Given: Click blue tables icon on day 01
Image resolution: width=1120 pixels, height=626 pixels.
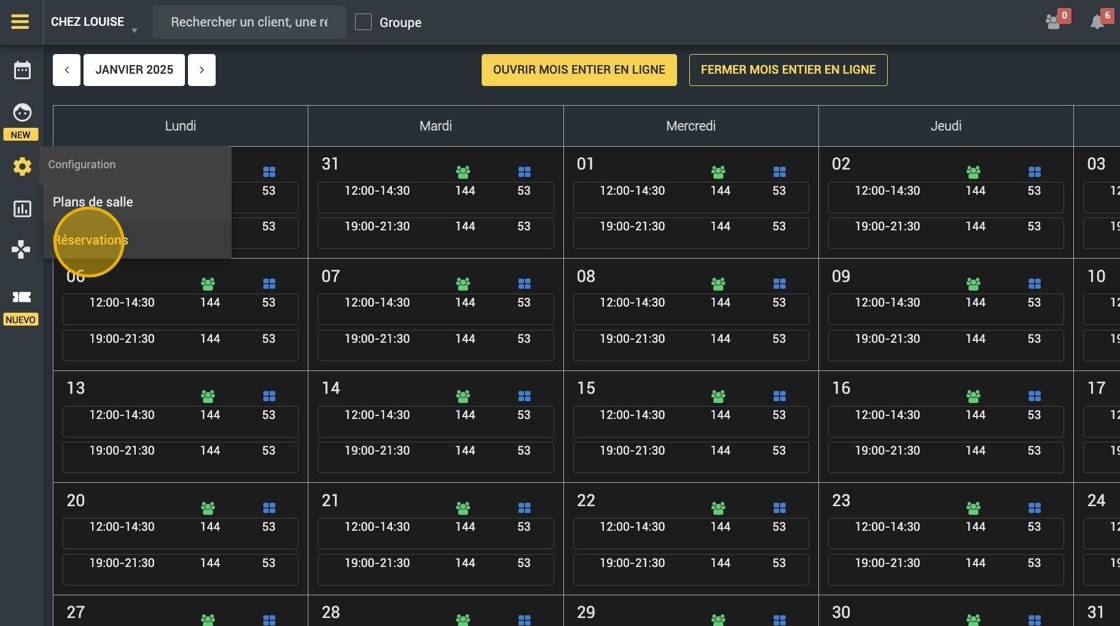Looking at the screenshot, I should 779,172.
